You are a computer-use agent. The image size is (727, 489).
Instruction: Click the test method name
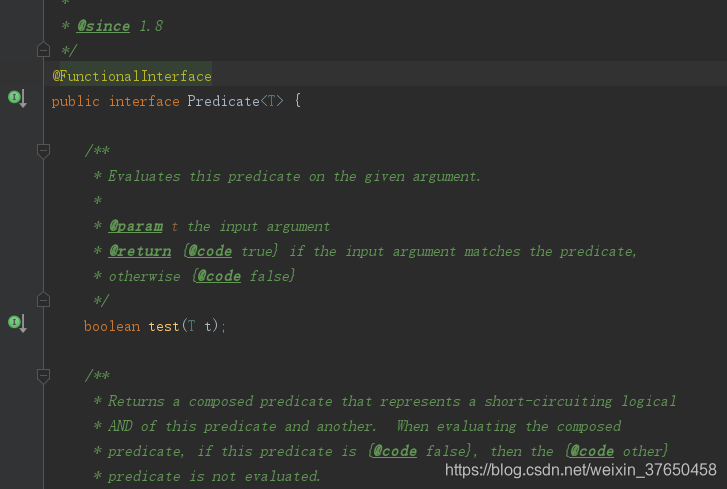(164, 326)
